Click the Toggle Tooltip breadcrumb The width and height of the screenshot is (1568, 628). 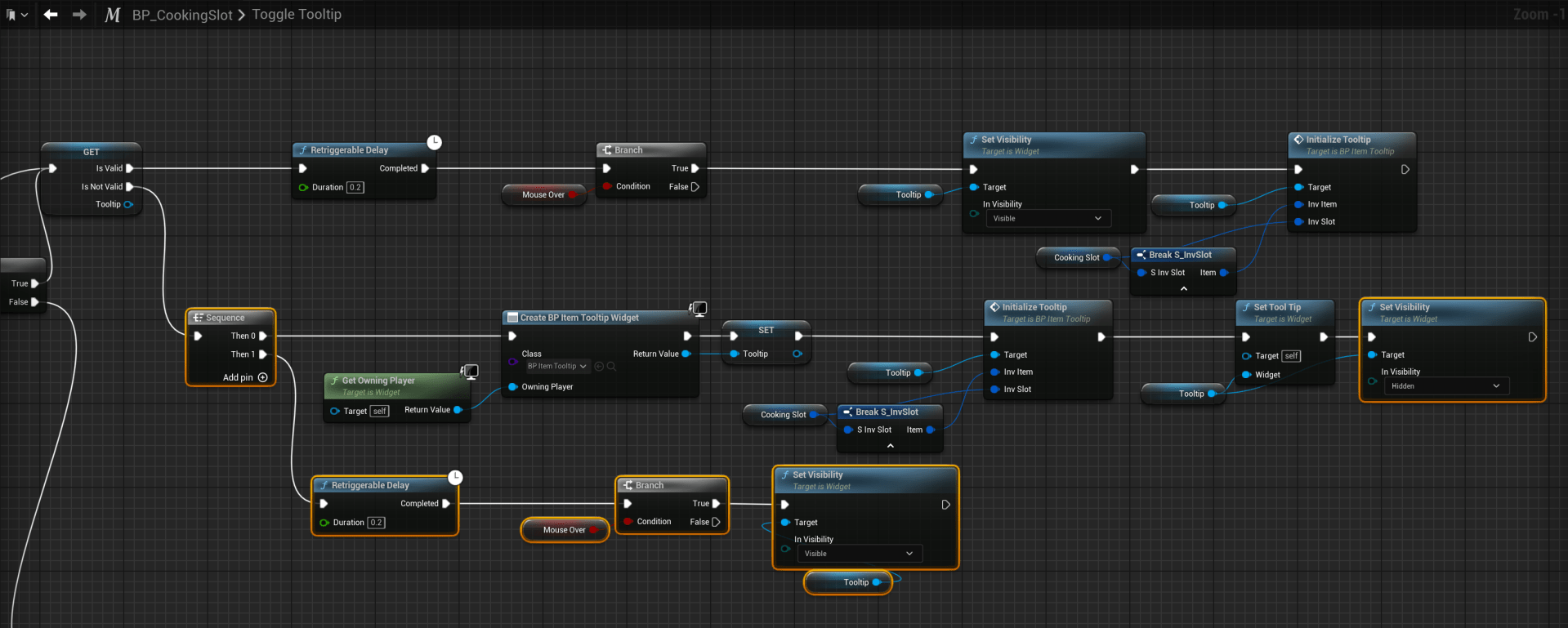297,15
